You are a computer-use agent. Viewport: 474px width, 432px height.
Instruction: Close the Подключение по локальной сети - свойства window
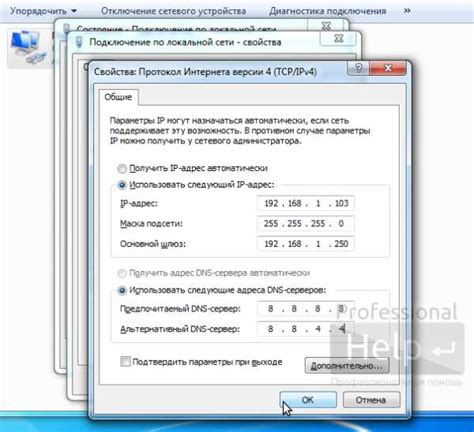tap(338, 39)
